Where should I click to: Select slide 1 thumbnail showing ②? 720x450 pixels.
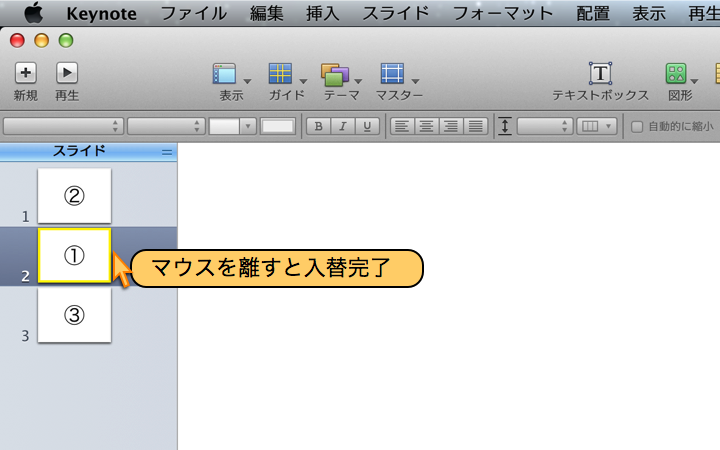[74, 196]
